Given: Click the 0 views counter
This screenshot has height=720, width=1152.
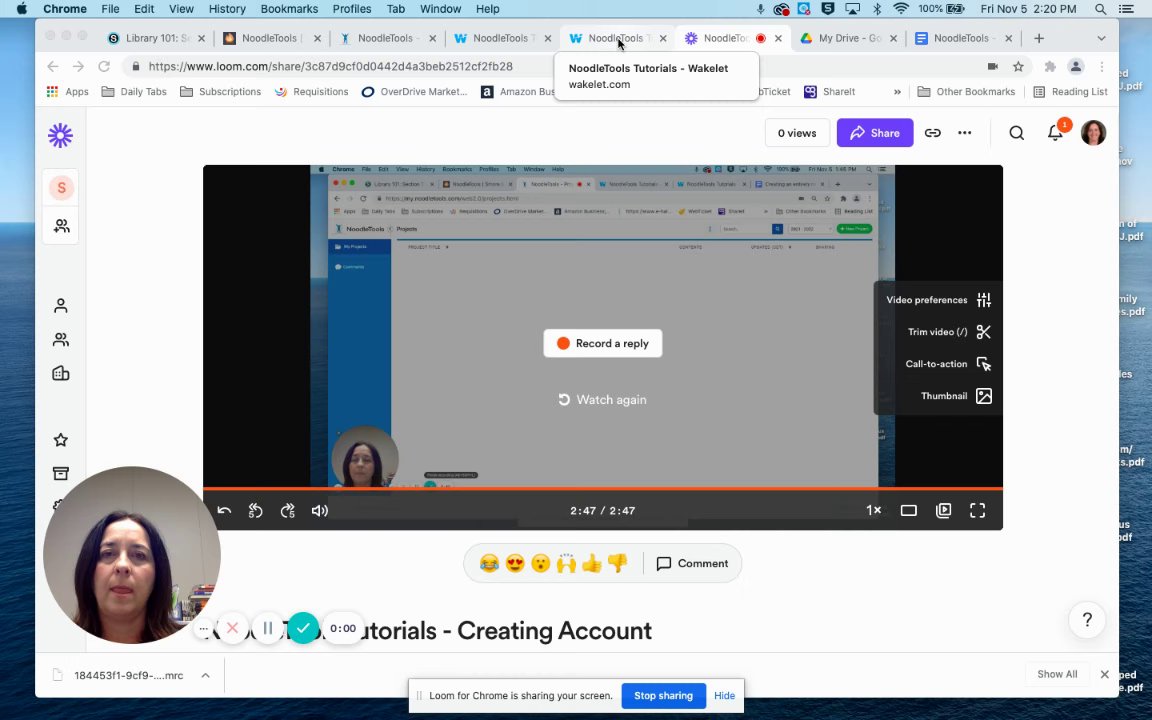Looking at the screenshot, I should (x=797, y=133).
